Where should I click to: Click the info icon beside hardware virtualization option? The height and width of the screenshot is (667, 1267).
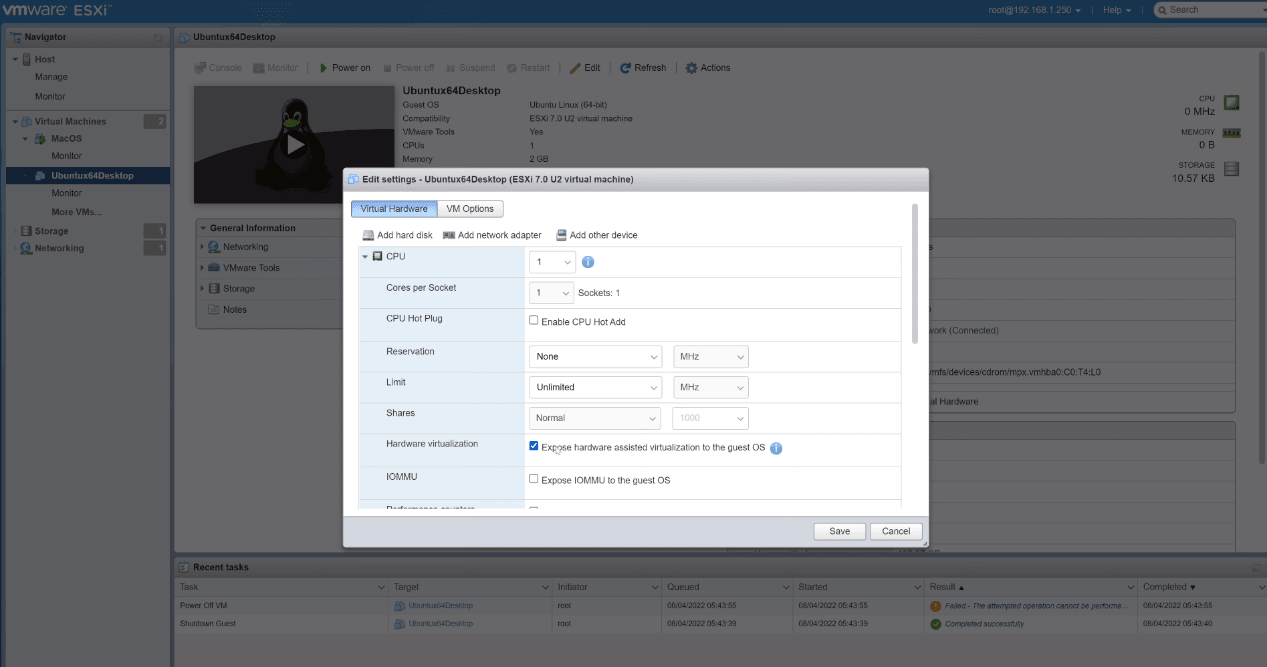pos(776,448)
